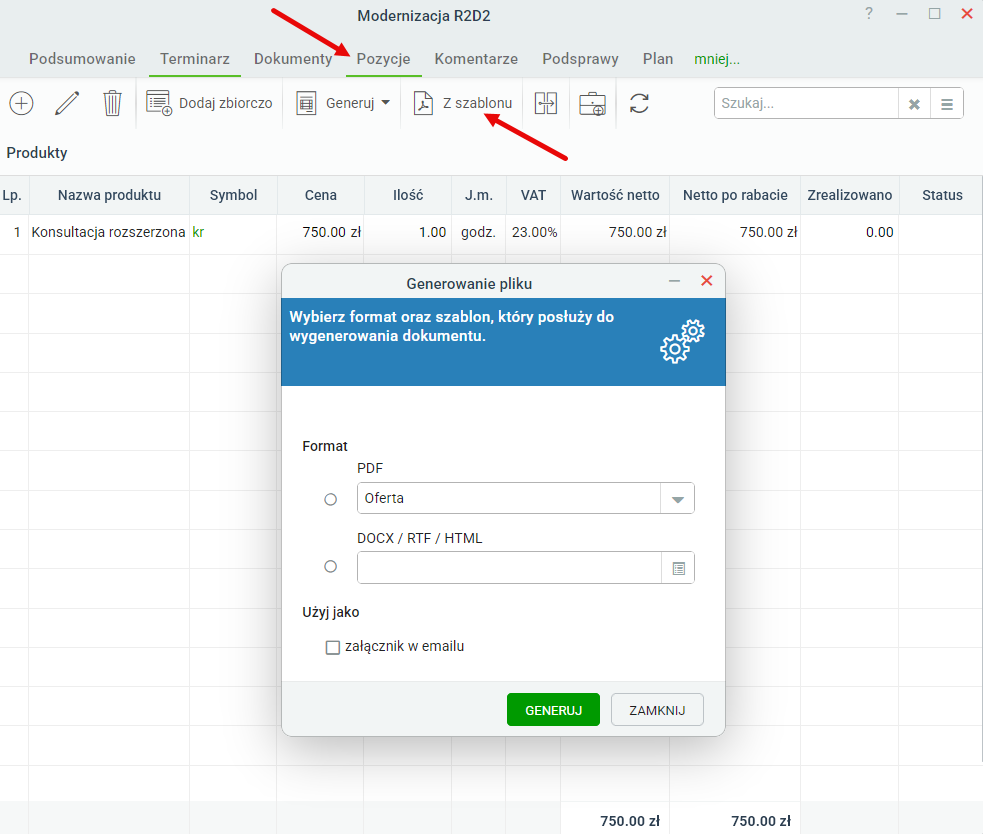Edit the selected item with the pencil icon

click(x=67, y=103)
